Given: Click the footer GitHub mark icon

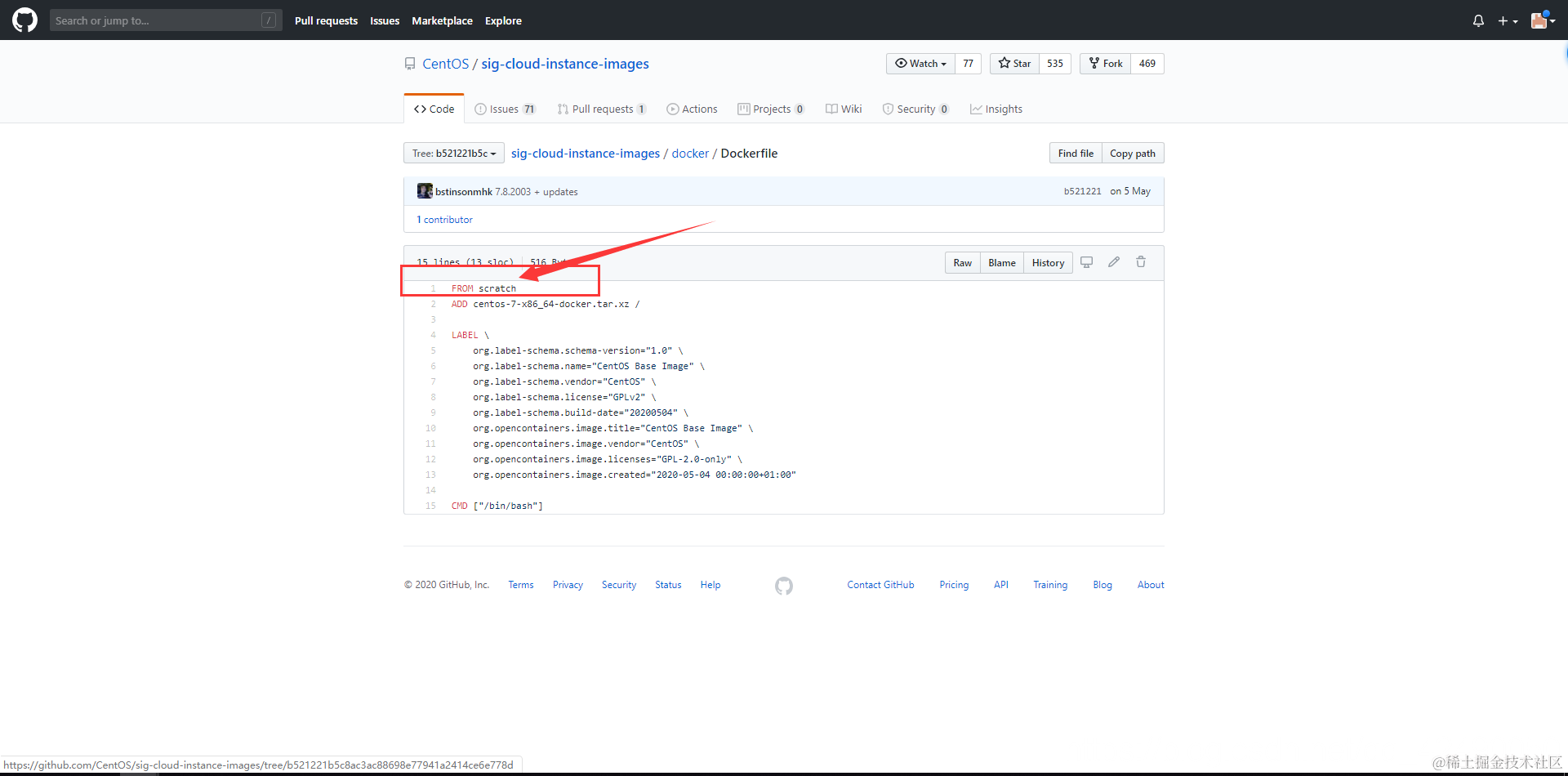Looking at the screenshot, I should [x=784, y=586].
